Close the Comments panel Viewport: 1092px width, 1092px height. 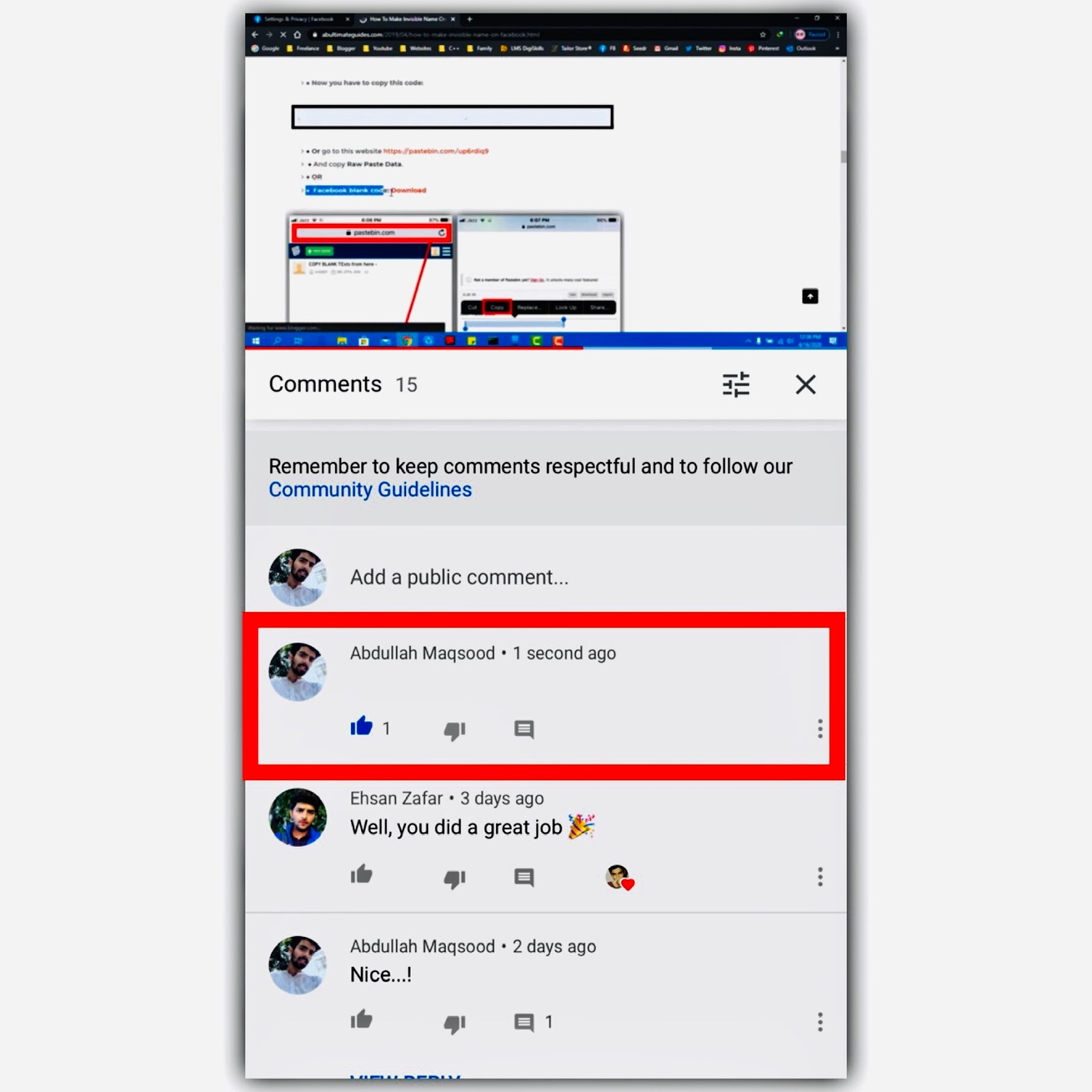(x=805, y=384)
